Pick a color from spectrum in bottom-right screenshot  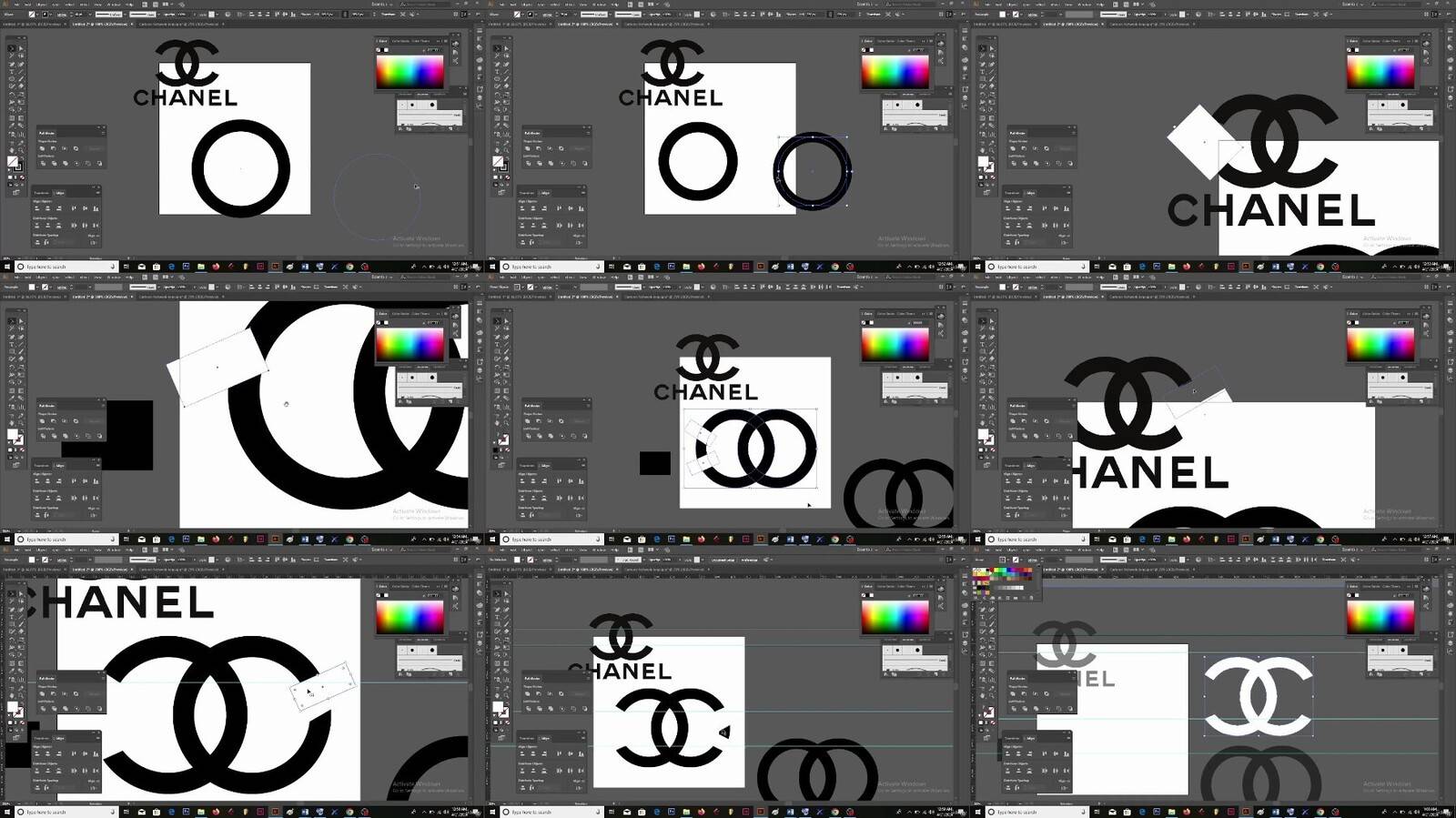[x=1380, y=619]
